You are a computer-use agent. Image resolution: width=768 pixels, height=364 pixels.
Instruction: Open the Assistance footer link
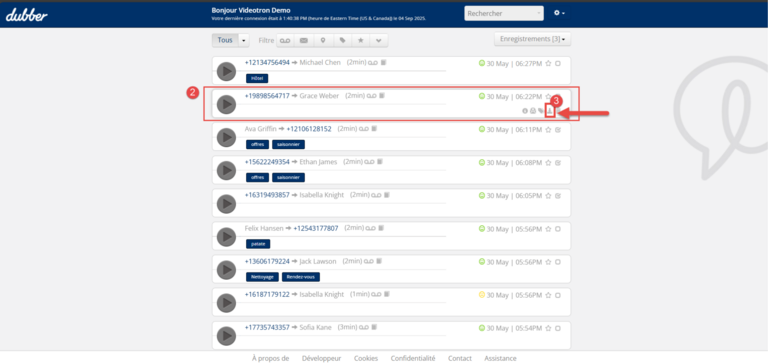coord(501,359)
